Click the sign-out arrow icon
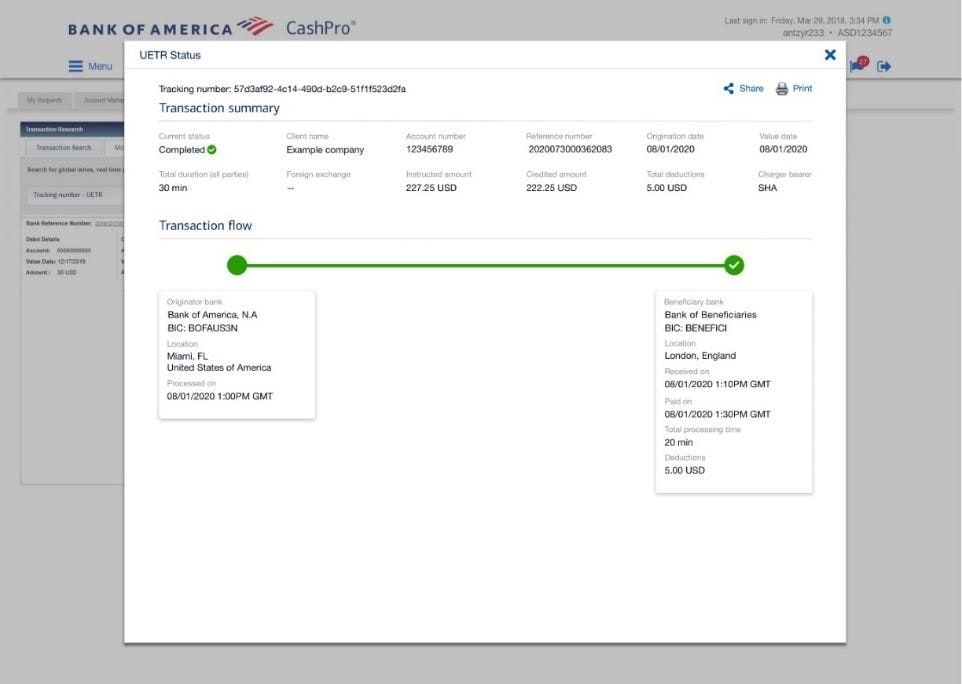Screen dimensions: 962x684 [x=884, y=66]
